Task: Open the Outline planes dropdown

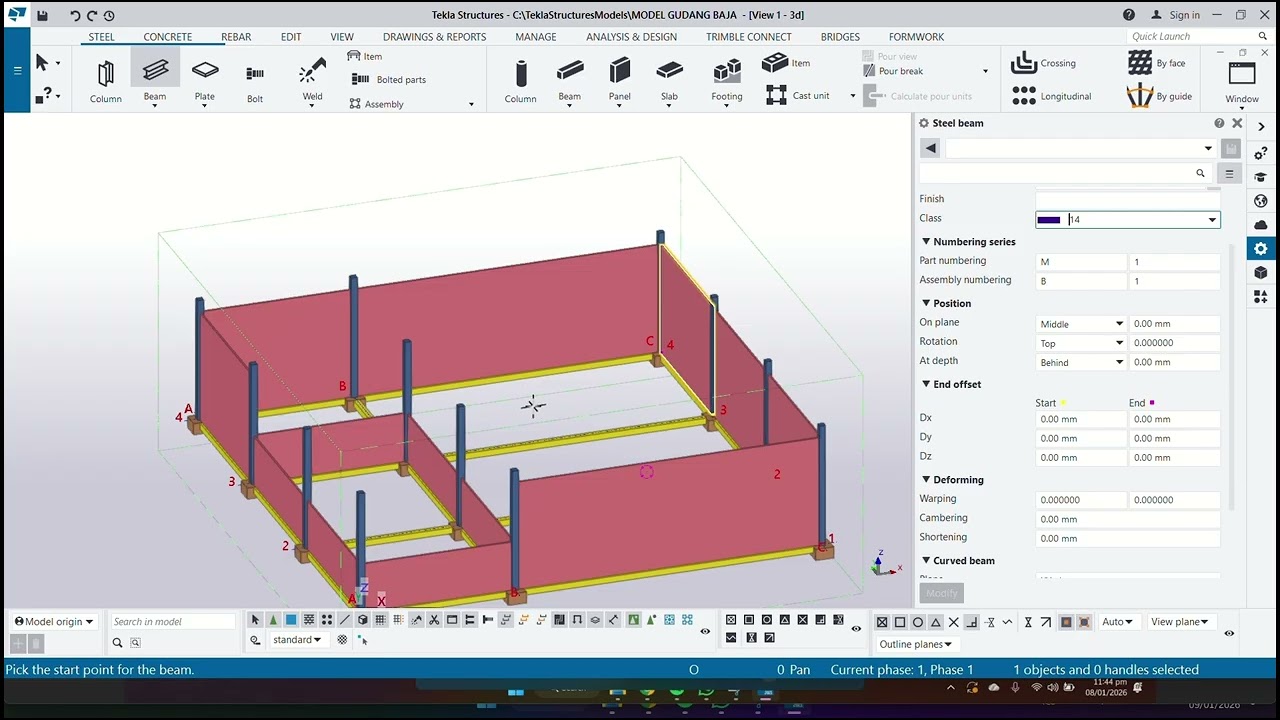Action: pyautogui.click(x=915, y=644)
